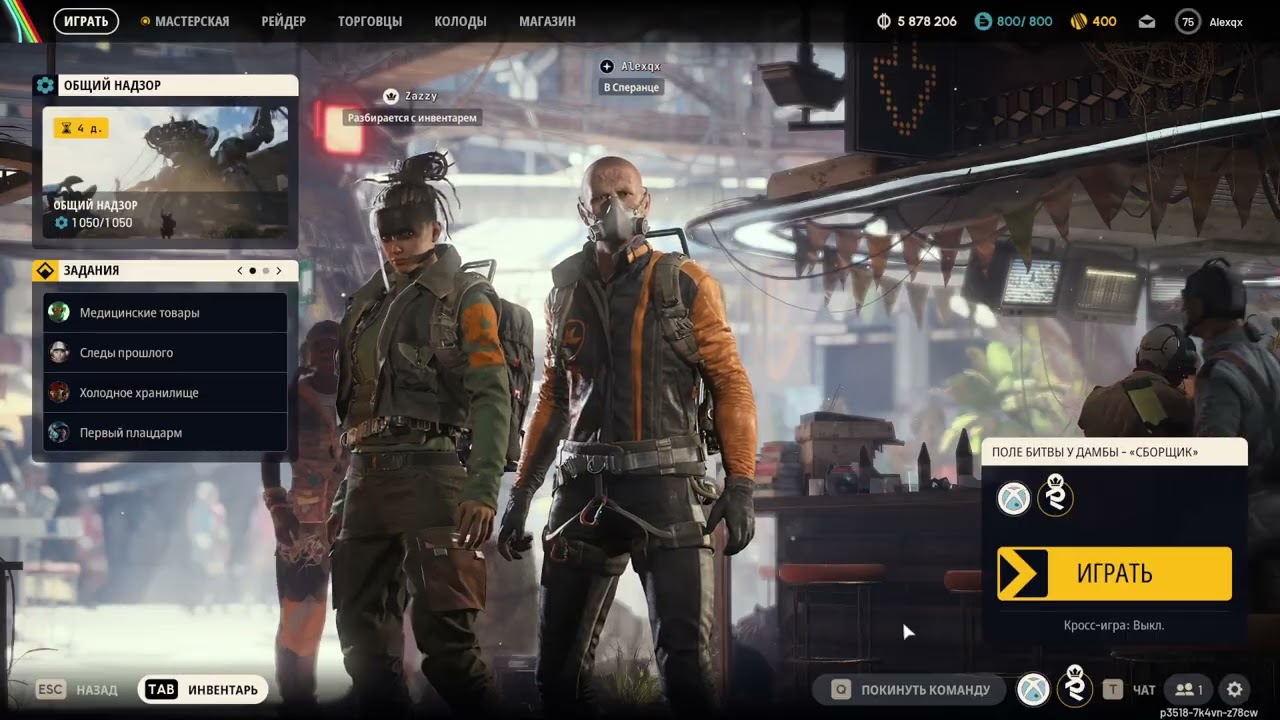
Task: Click the gear icon beside ОБЩИЙ НАДЗОР header
Action: (45, 85)
